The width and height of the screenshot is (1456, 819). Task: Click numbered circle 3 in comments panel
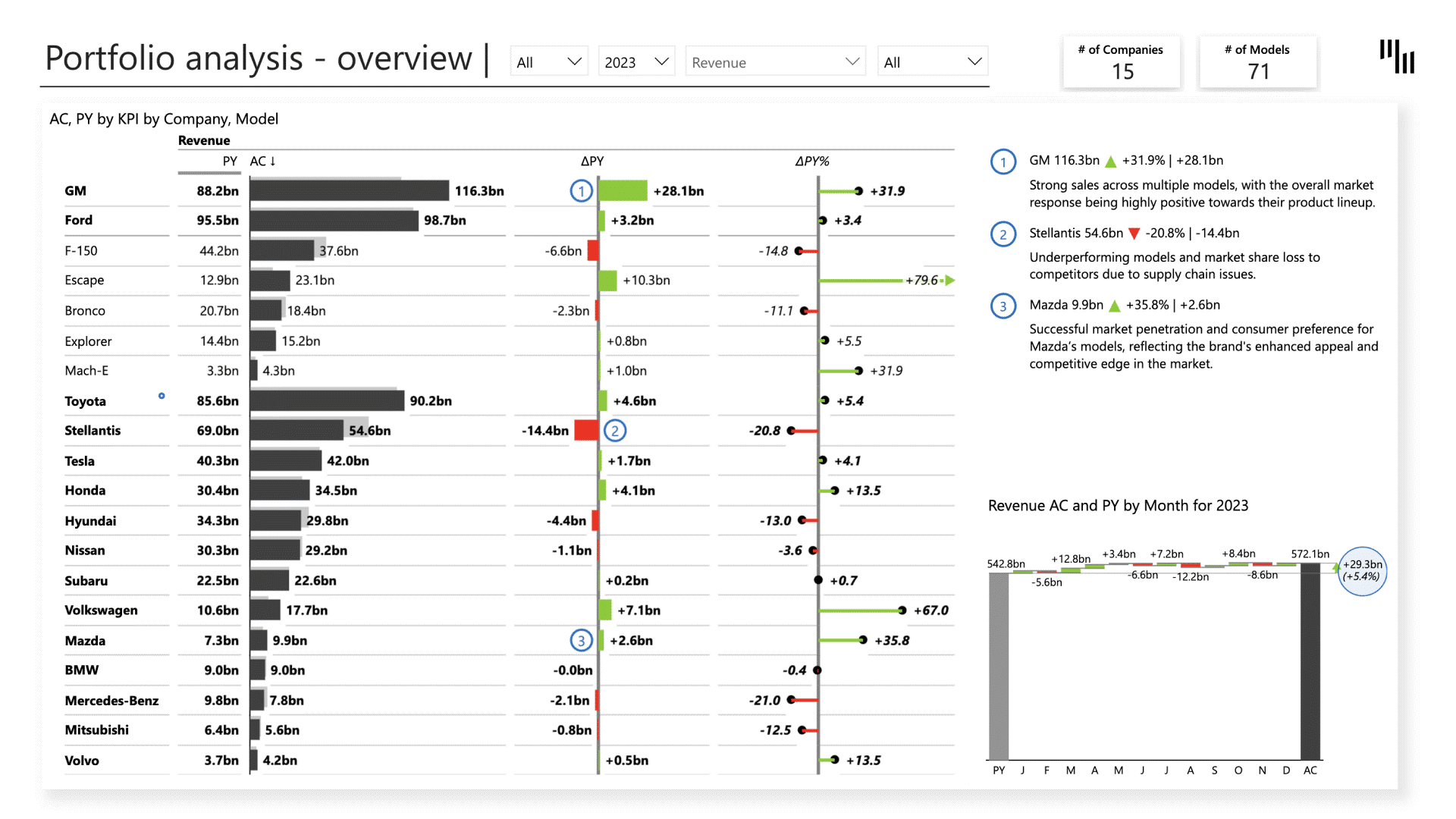click(x=1003, y=306)
